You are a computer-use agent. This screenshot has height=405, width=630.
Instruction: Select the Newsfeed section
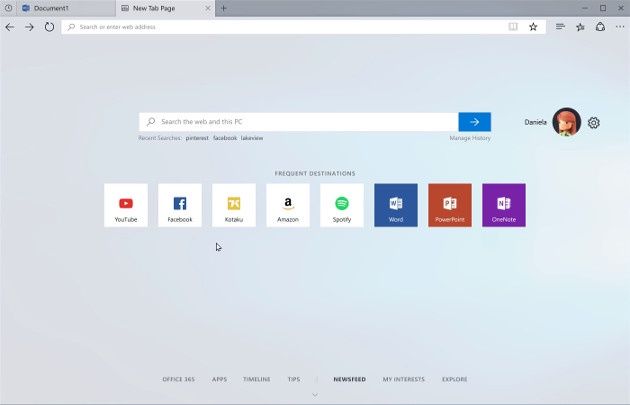[350, 379]
